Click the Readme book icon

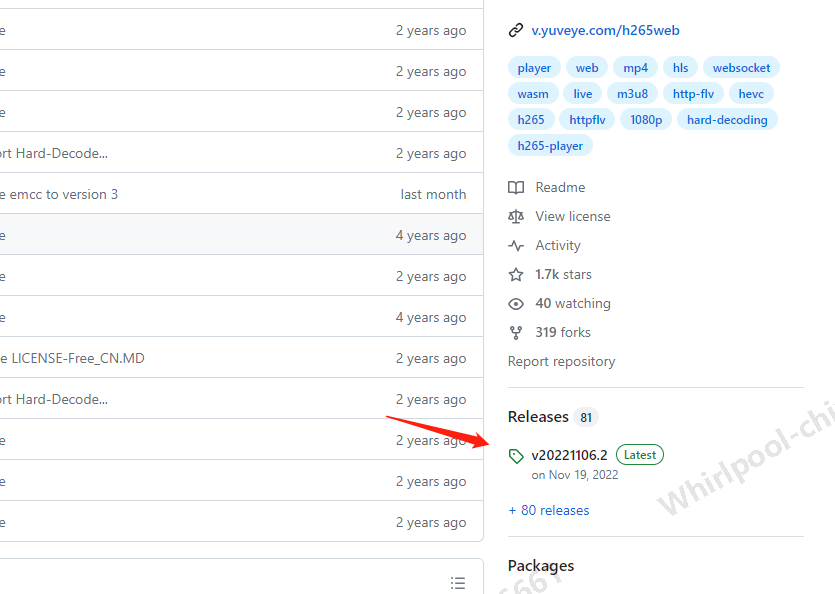coord(515,187)
